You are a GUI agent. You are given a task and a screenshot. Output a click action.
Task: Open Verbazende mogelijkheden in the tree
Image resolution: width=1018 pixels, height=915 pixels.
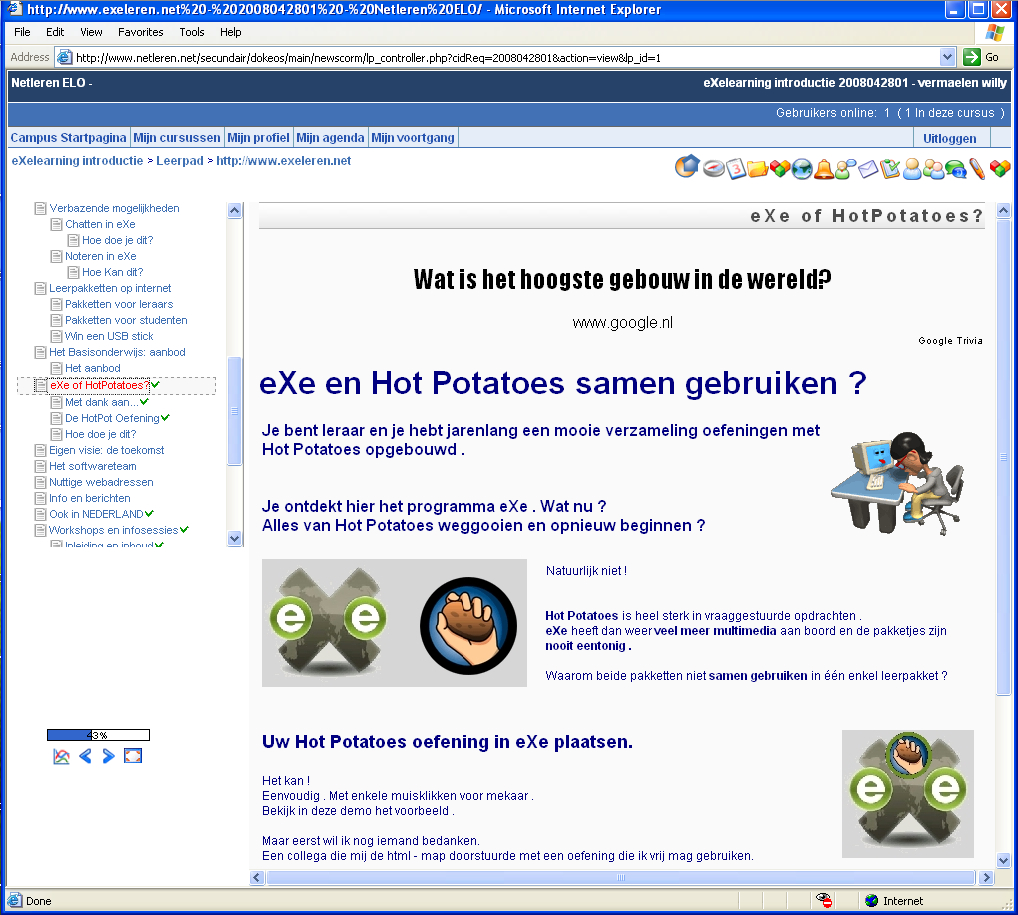(114, 208)
